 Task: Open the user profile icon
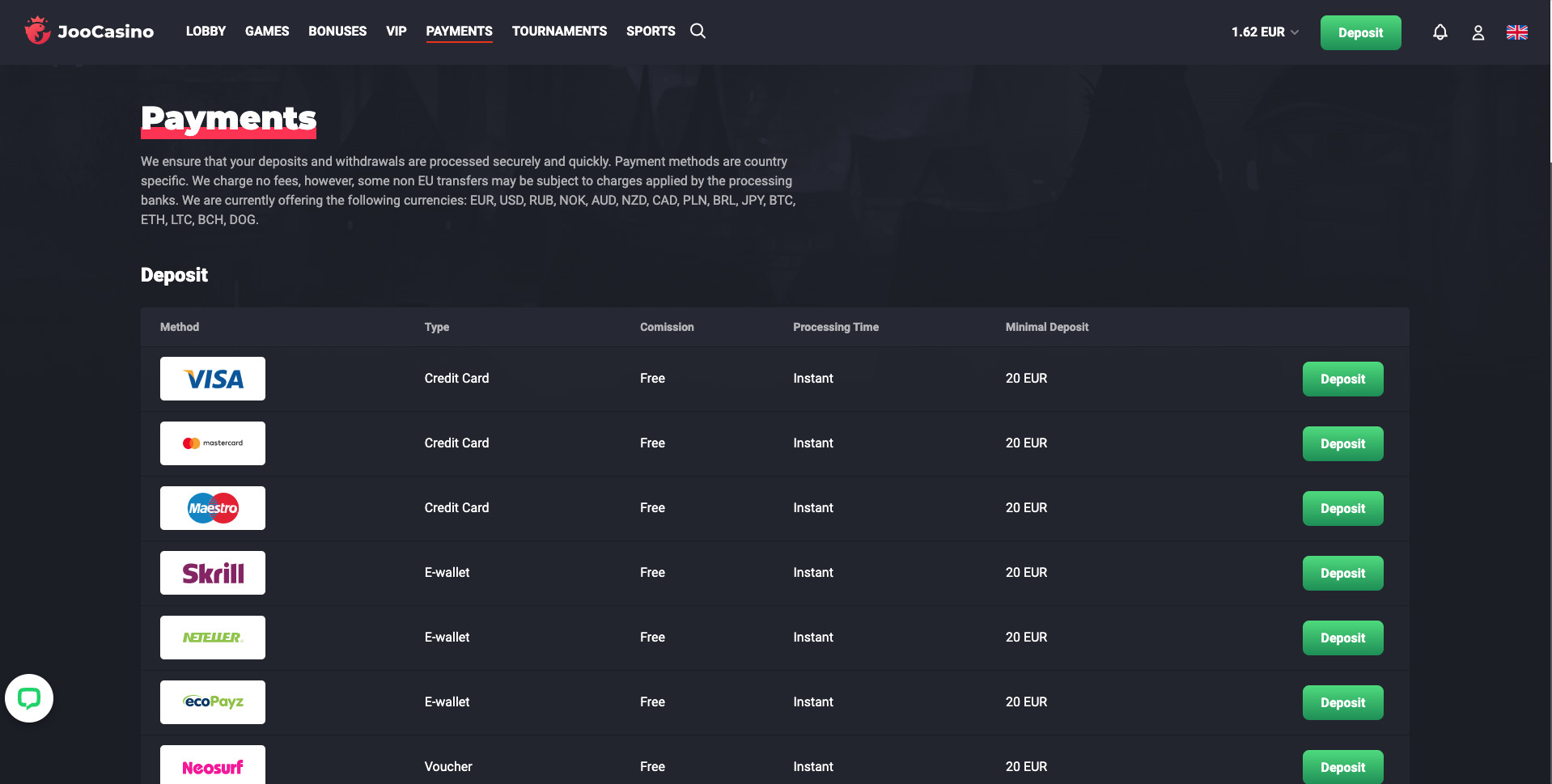coord(1478,32)
